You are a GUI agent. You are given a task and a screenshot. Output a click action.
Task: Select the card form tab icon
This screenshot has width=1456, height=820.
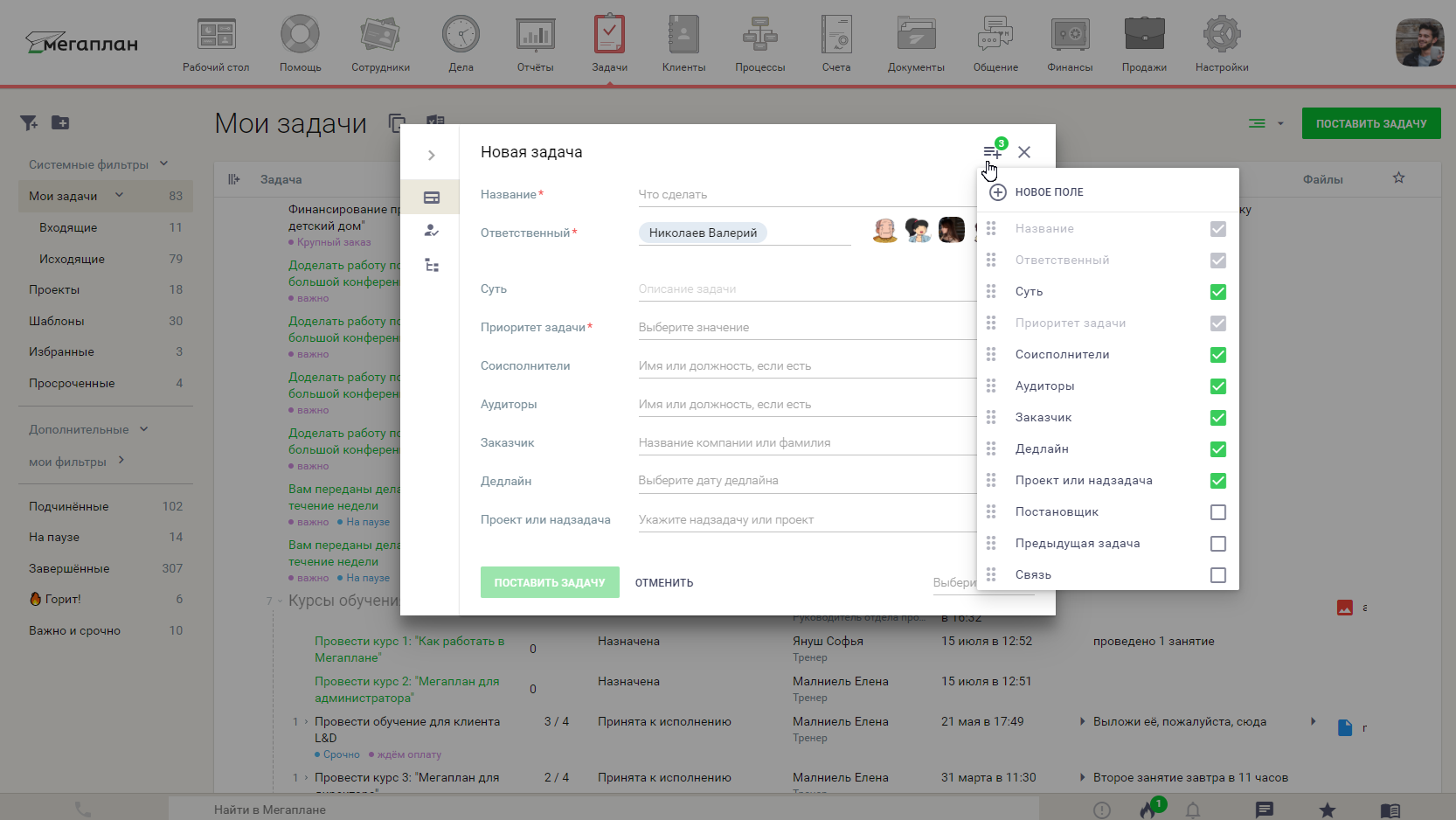click(x=431, y=198)
